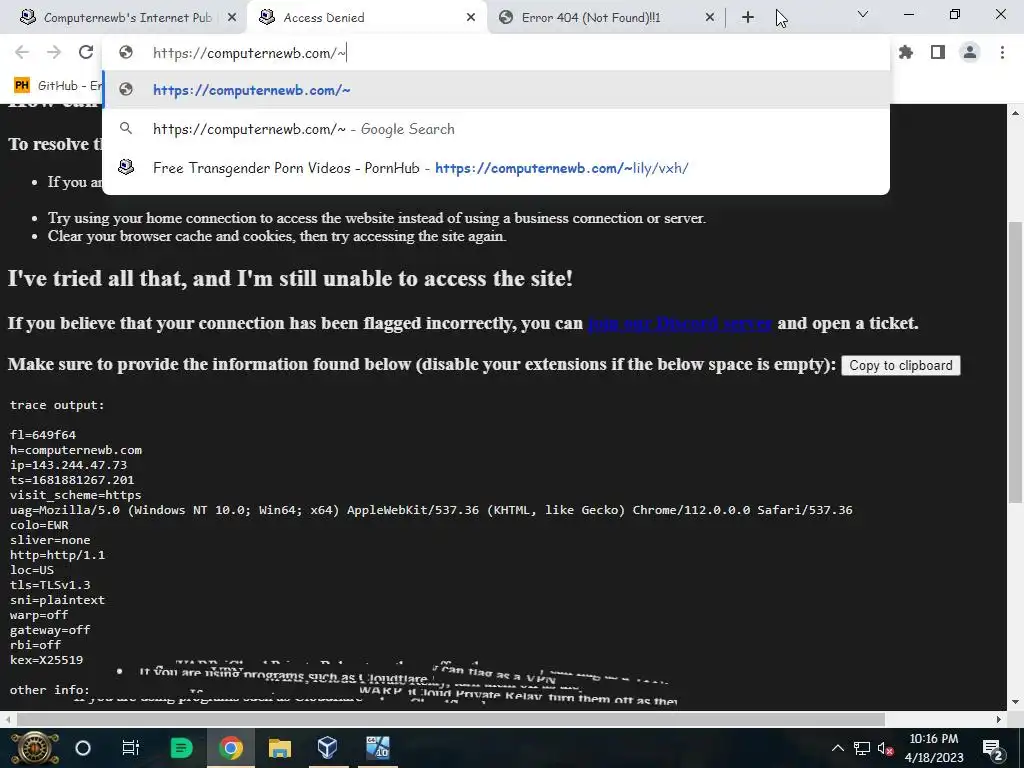Follow the join our Discord server link

tap(680, 323)
